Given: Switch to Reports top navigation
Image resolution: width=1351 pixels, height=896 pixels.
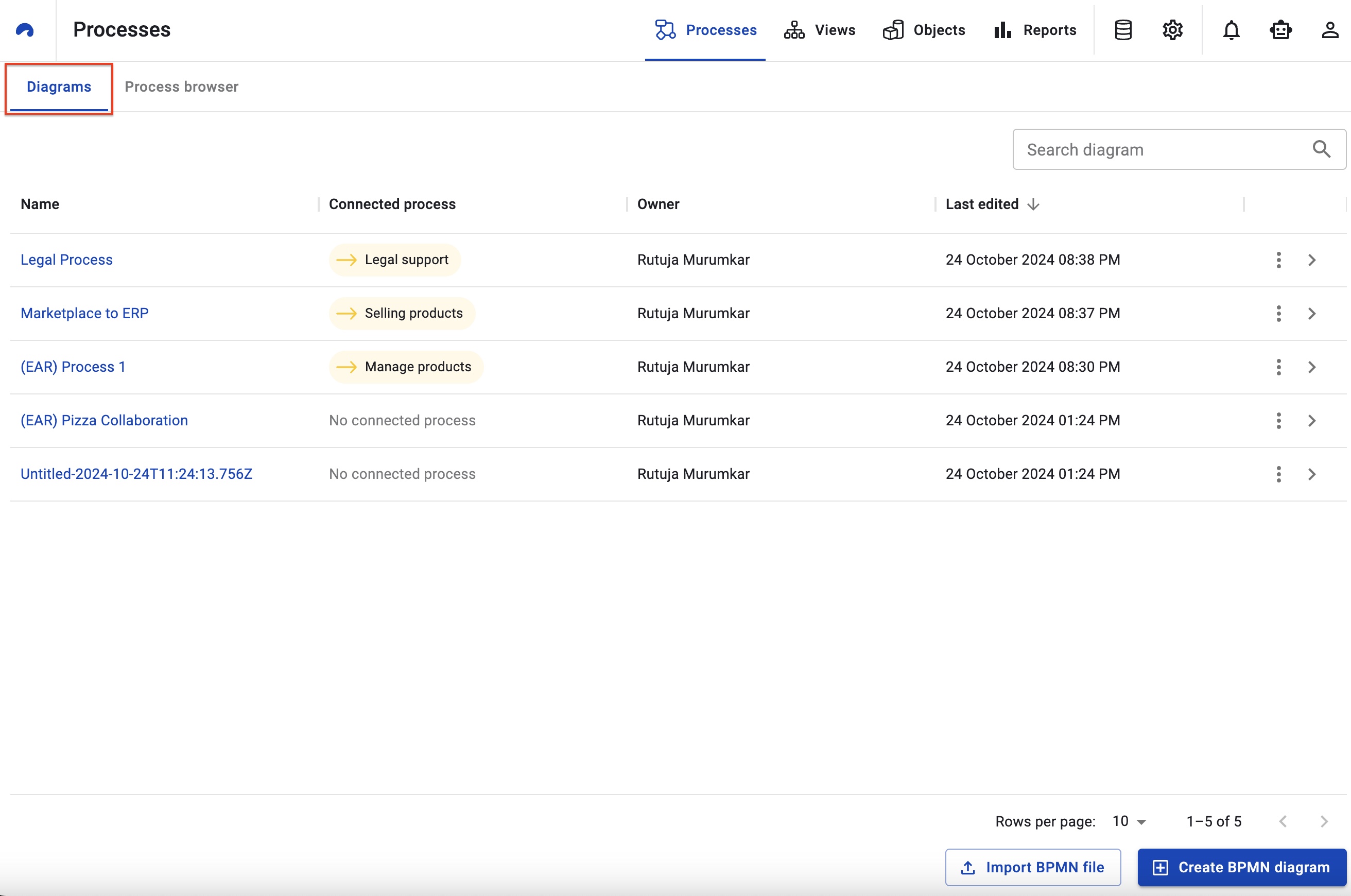Looking at the screenshot, I should [x=1034, y=30].
